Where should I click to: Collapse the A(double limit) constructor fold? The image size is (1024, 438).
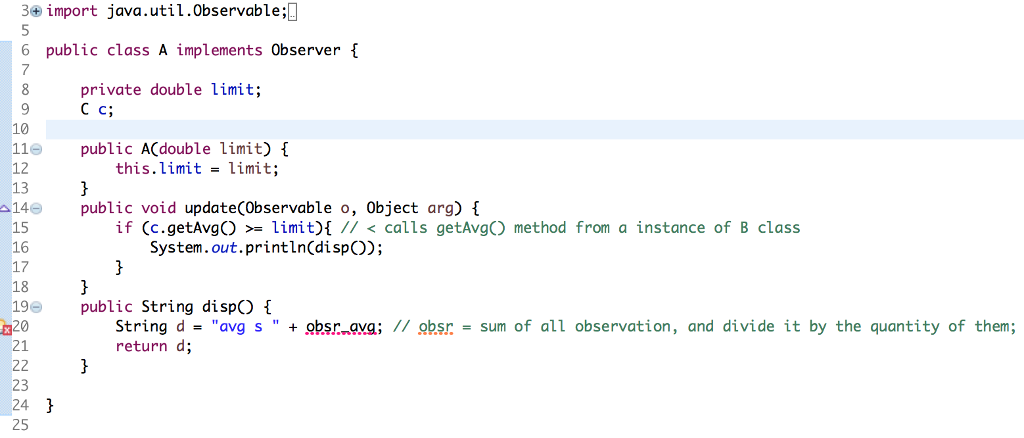37,149
